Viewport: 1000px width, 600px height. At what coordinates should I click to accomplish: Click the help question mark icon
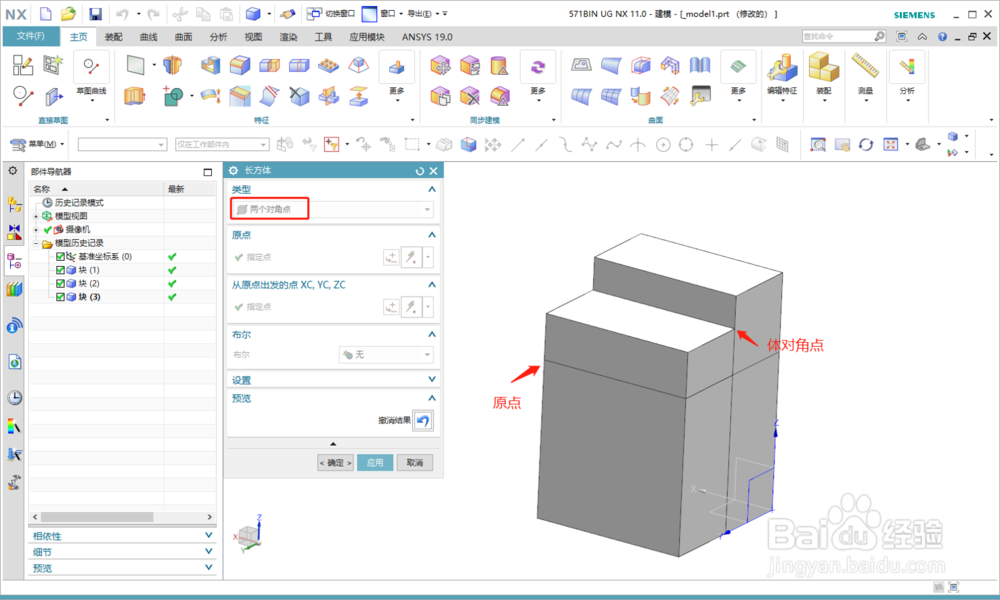[x=942, y=36]
